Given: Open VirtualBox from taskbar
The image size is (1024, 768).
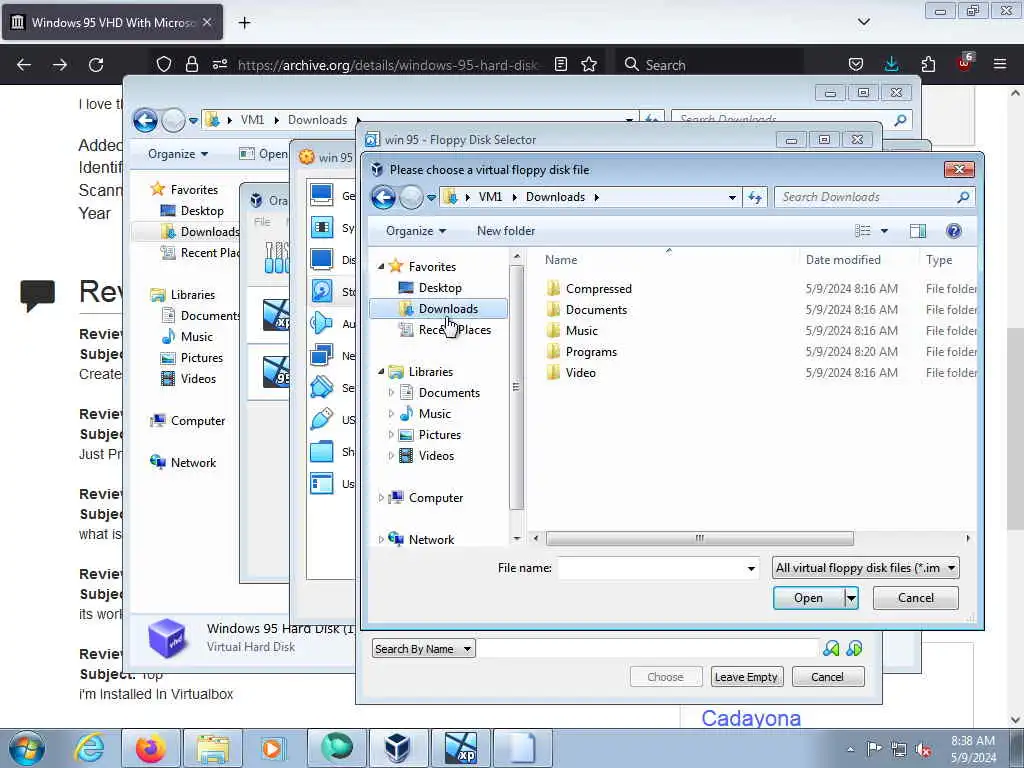Looking at the screenshot, I should click(397, 748).
